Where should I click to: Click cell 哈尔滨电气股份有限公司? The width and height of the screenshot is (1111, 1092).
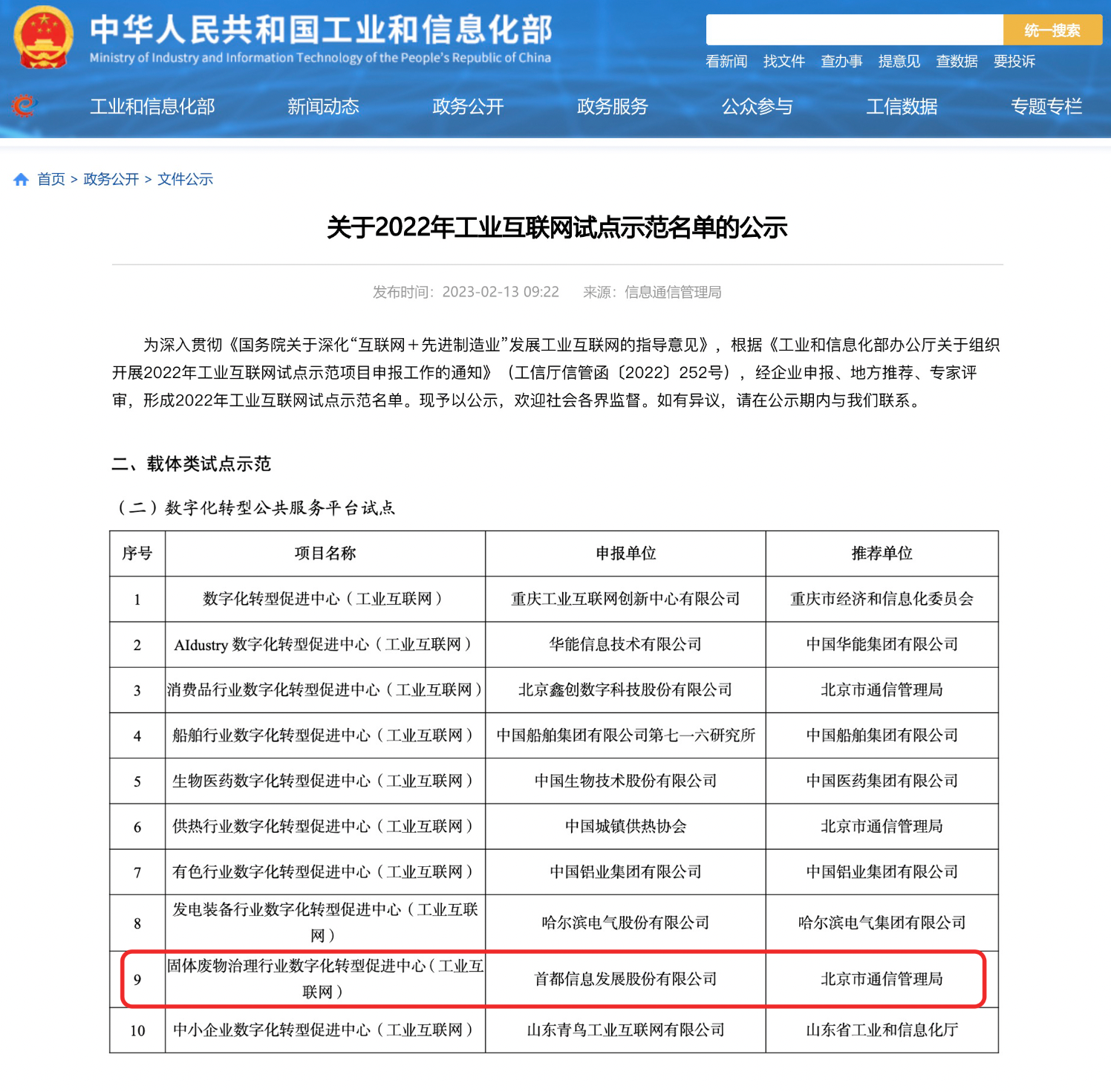click(625, 923)
